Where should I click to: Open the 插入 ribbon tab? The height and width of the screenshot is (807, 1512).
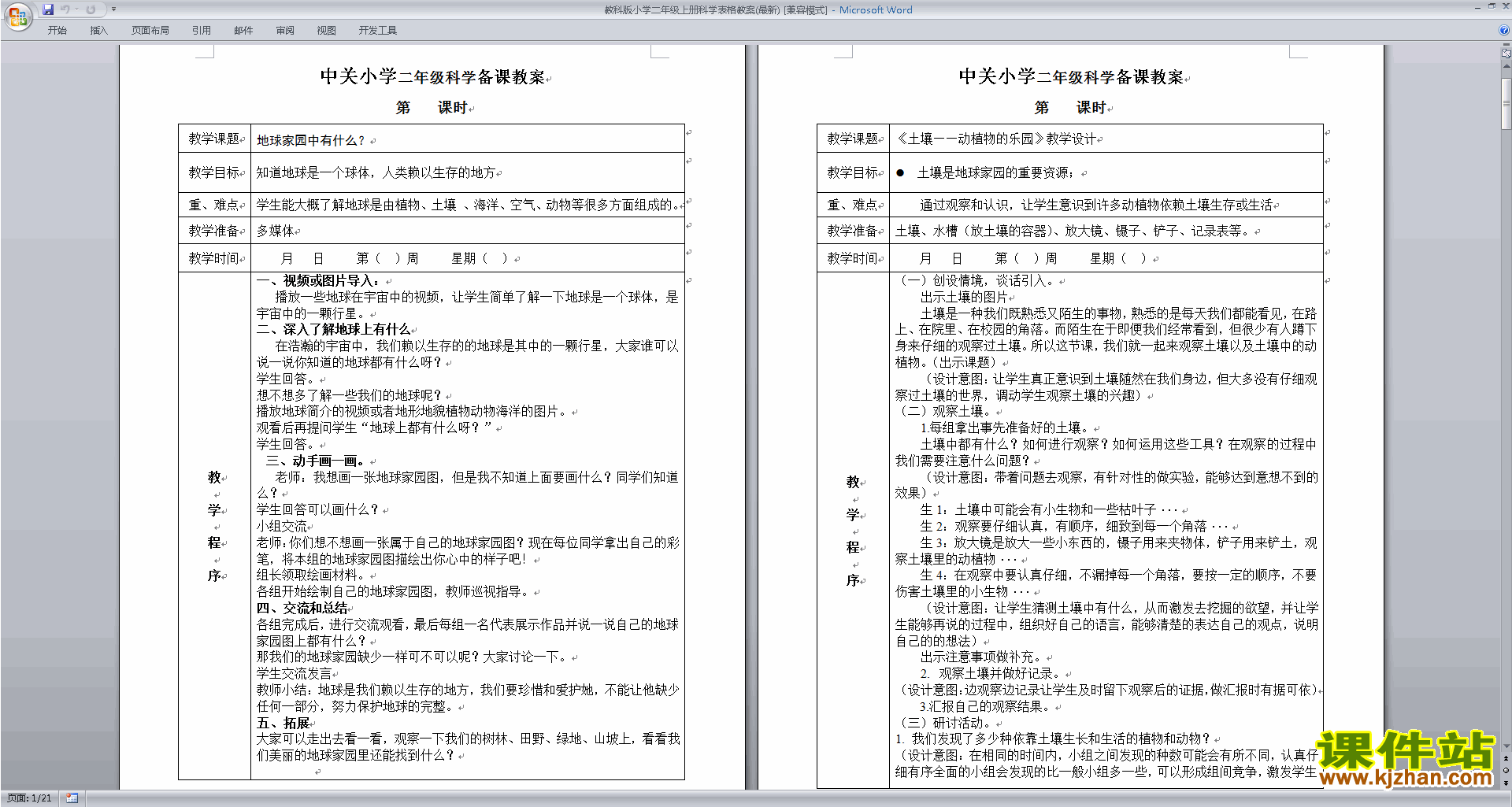[98, 31]
